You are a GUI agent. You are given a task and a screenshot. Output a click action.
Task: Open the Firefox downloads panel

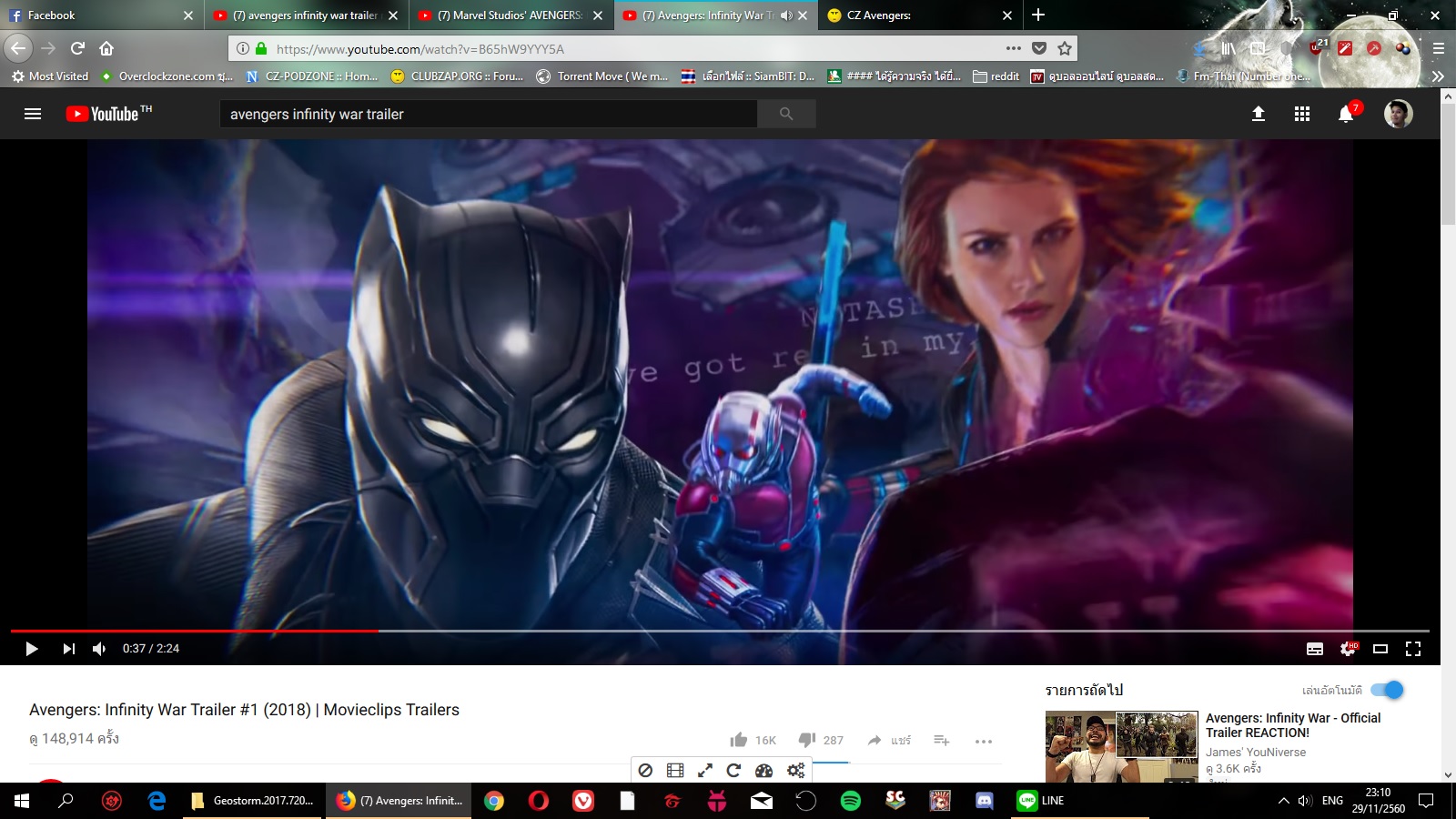pyautogui.click(x=1199, y=48)
